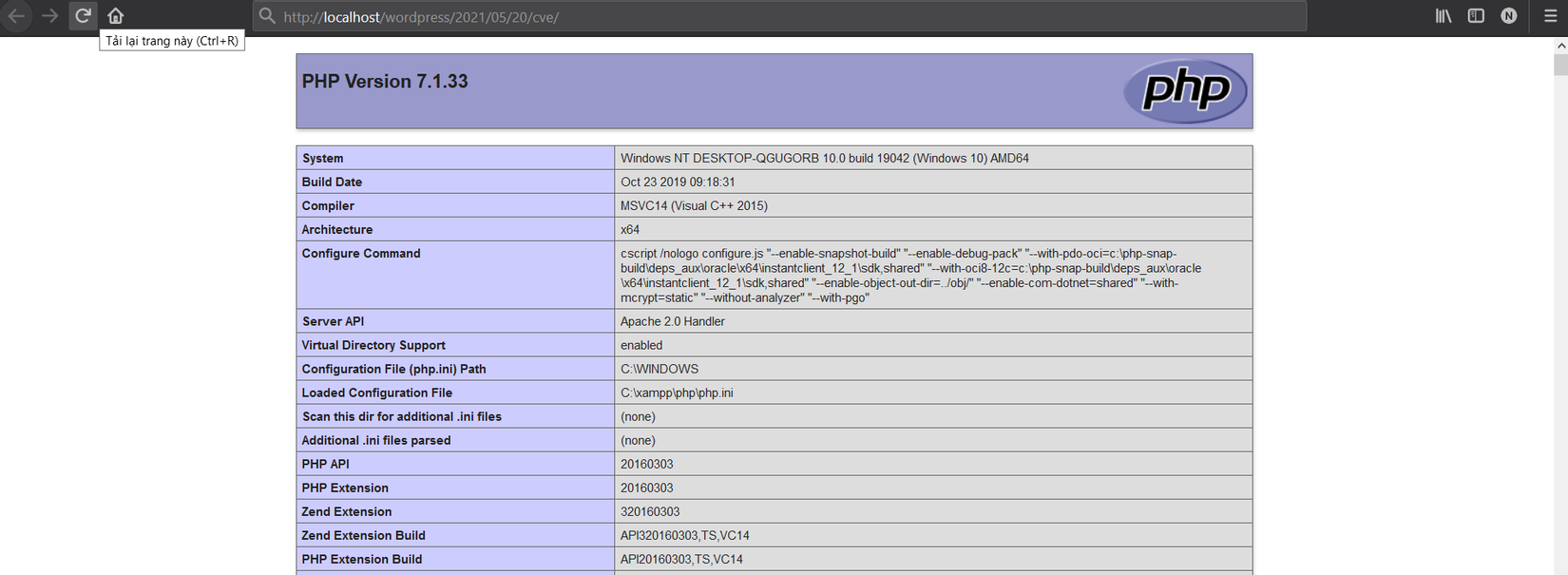
Task: Click the PHP logo image
Action: pyautogui.click(x=1185, y=91)
